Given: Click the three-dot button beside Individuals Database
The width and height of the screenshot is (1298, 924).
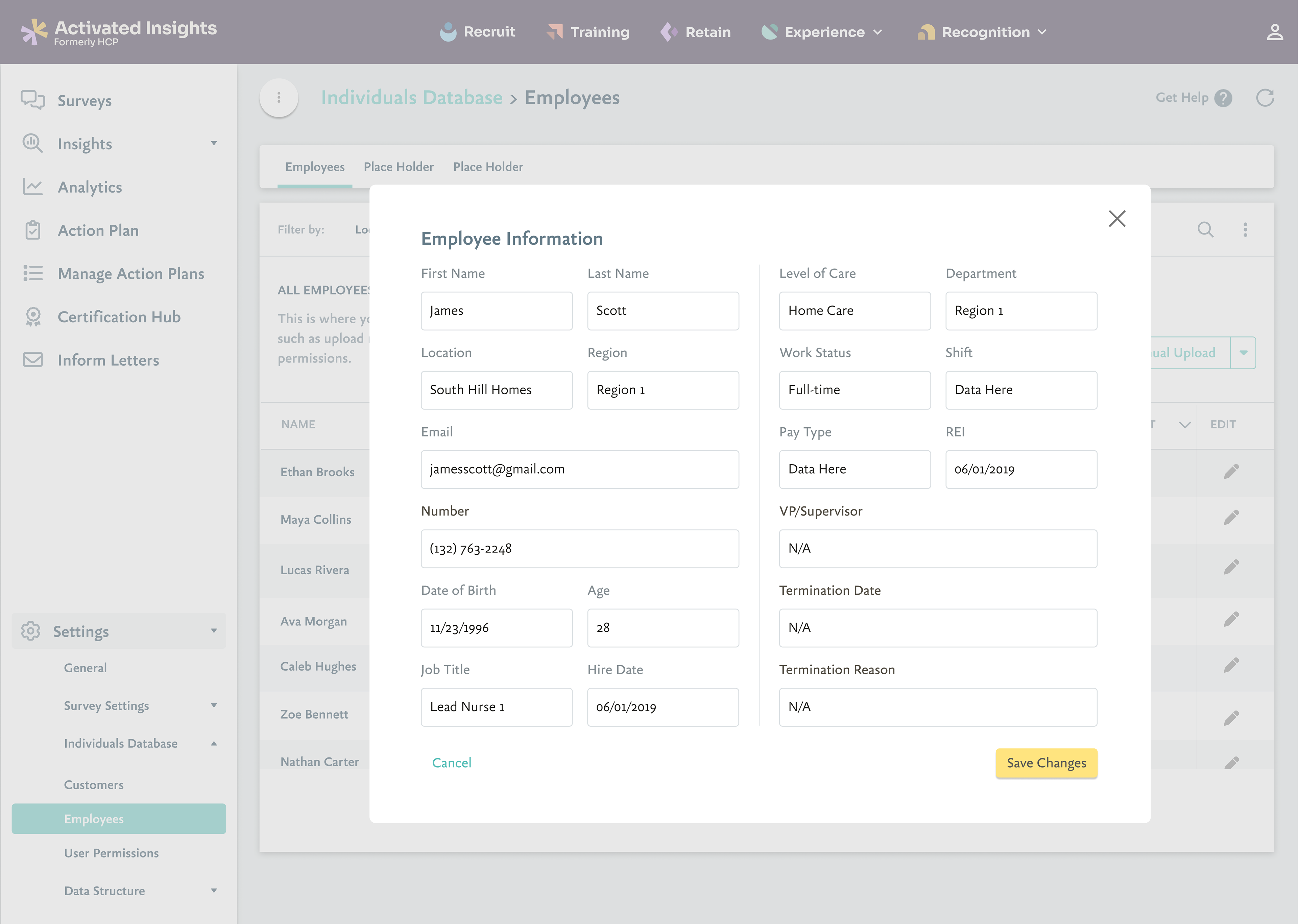Looking at the screenshot, I should pyautogui.click(x=279, y=98).
